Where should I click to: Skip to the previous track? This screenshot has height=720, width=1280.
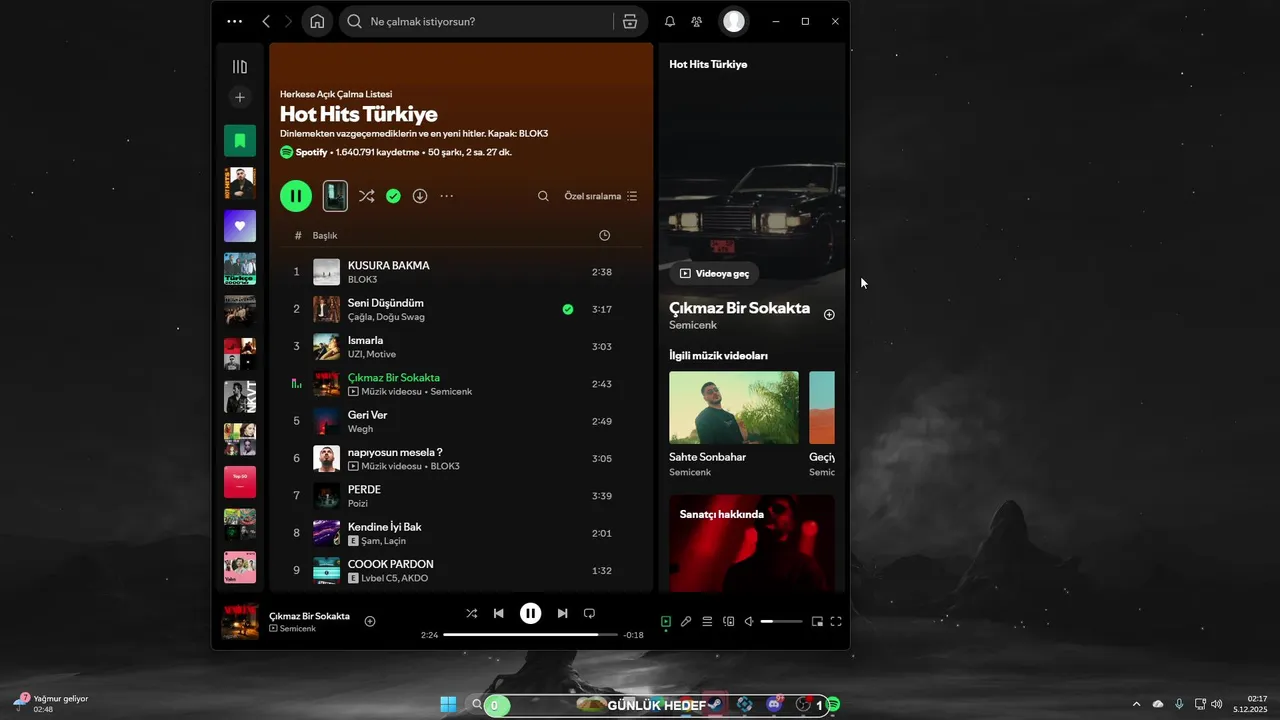[499, 614]
